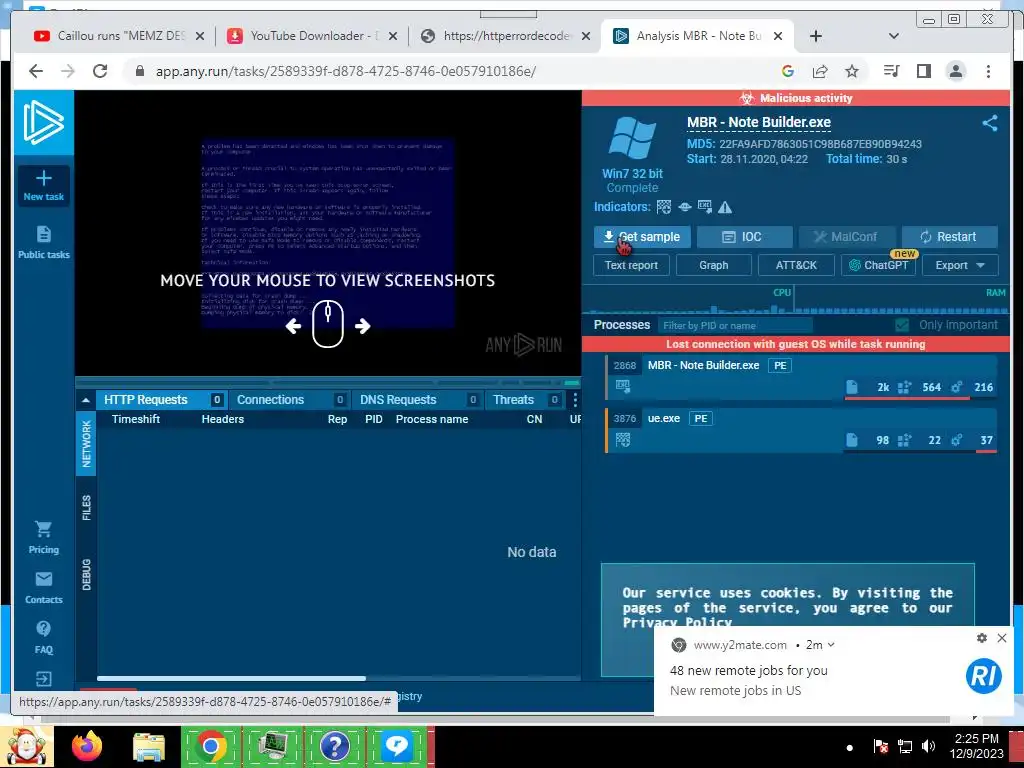Open Contacts envelope icon
Viewport: 1024px width, 768px height.
coord(44,579)
